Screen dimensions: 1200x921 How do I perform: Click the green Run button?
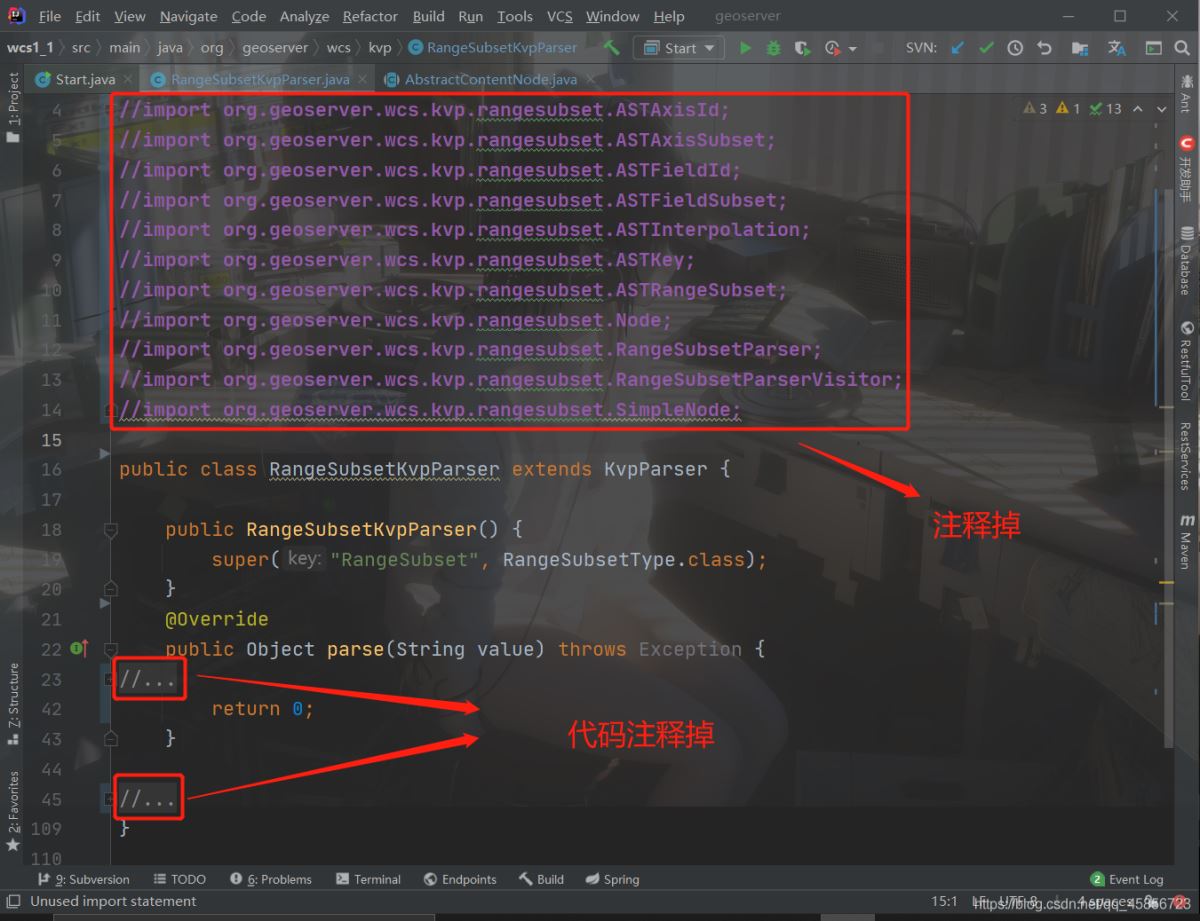click(745, 48)
